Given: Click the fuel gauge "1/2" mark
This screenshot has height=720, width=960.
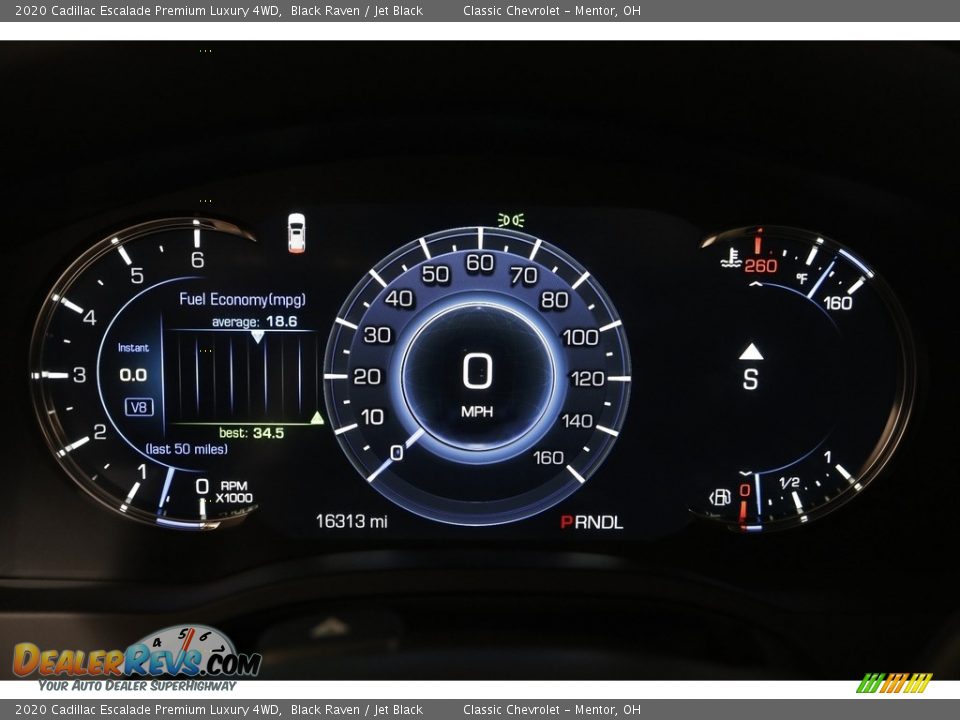Looking at the screenshot, I should point(789,482).
